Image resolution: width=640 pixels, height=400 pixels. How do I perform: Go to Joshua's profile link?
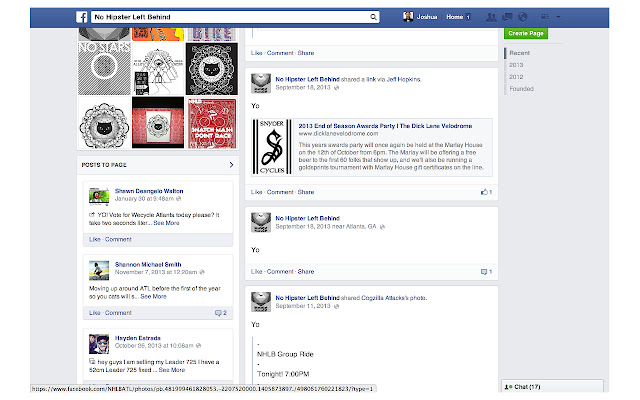pyautogui.click(x=427, y=17)
